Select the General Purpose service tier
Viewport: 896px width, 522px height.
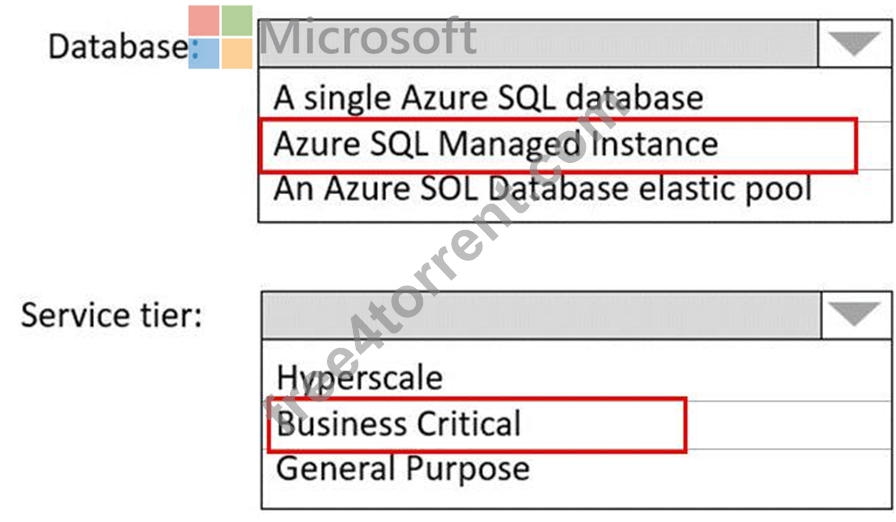pyautogui.click(x=403, y=469)
